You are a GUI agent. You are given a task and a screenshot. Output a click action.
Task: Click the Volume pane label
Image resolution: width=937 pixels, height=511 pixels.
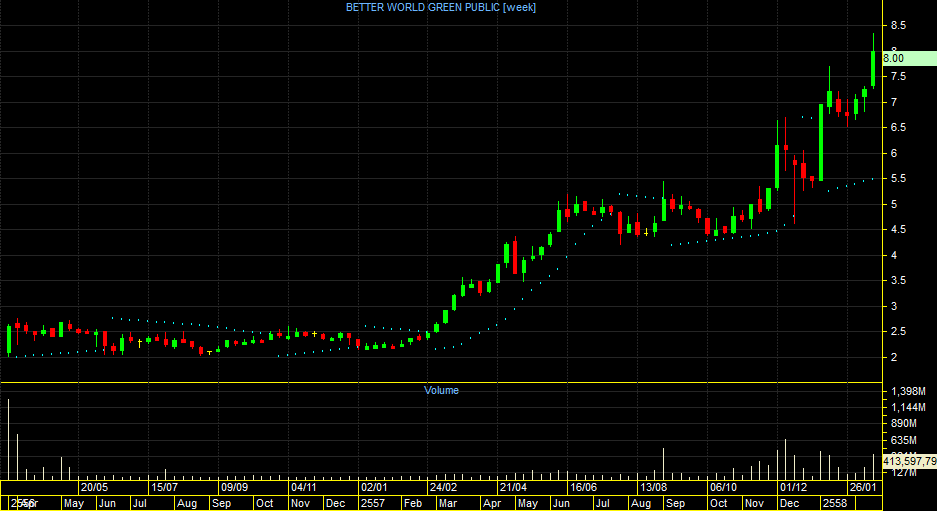pyautogui.click(x=442, y=390)
